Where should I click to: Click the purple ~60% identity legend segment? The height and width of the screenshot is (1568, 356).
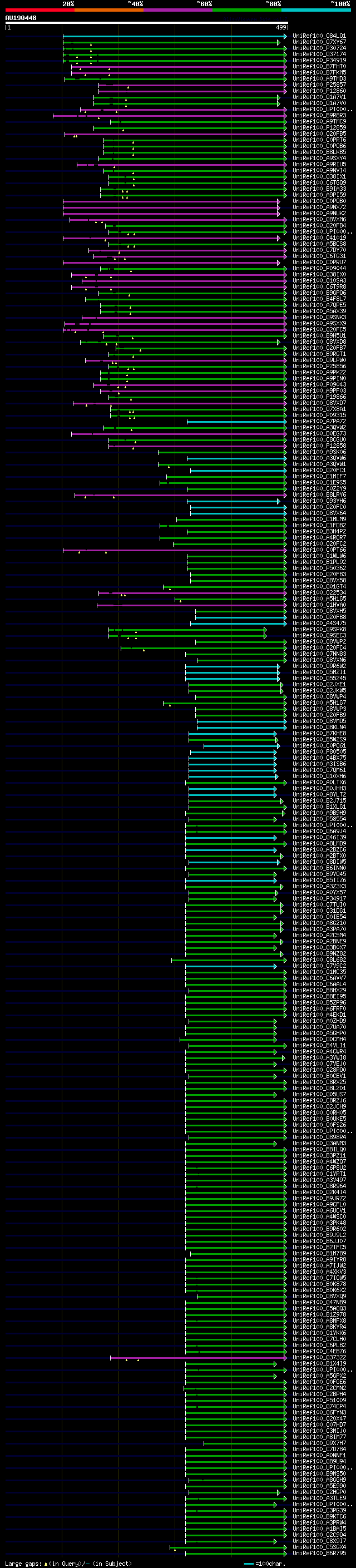coord(179,10)
